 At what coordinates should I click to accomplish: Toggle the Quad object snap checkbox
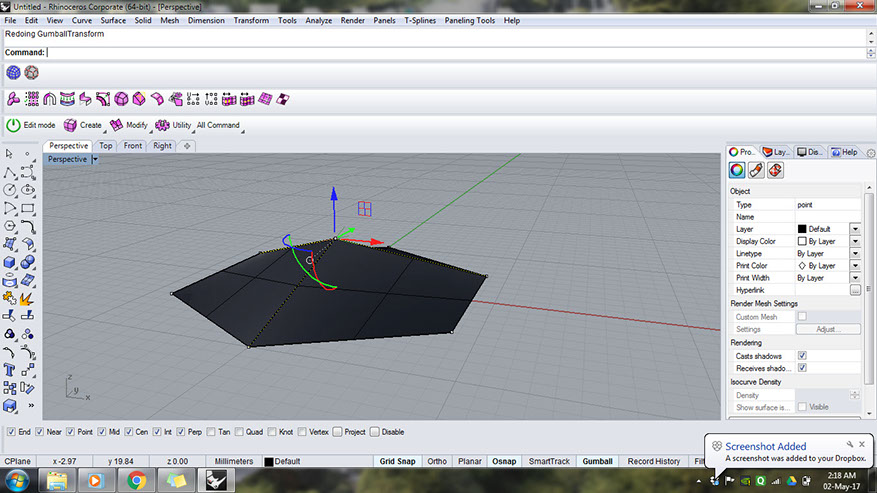[x=238, y=432]
